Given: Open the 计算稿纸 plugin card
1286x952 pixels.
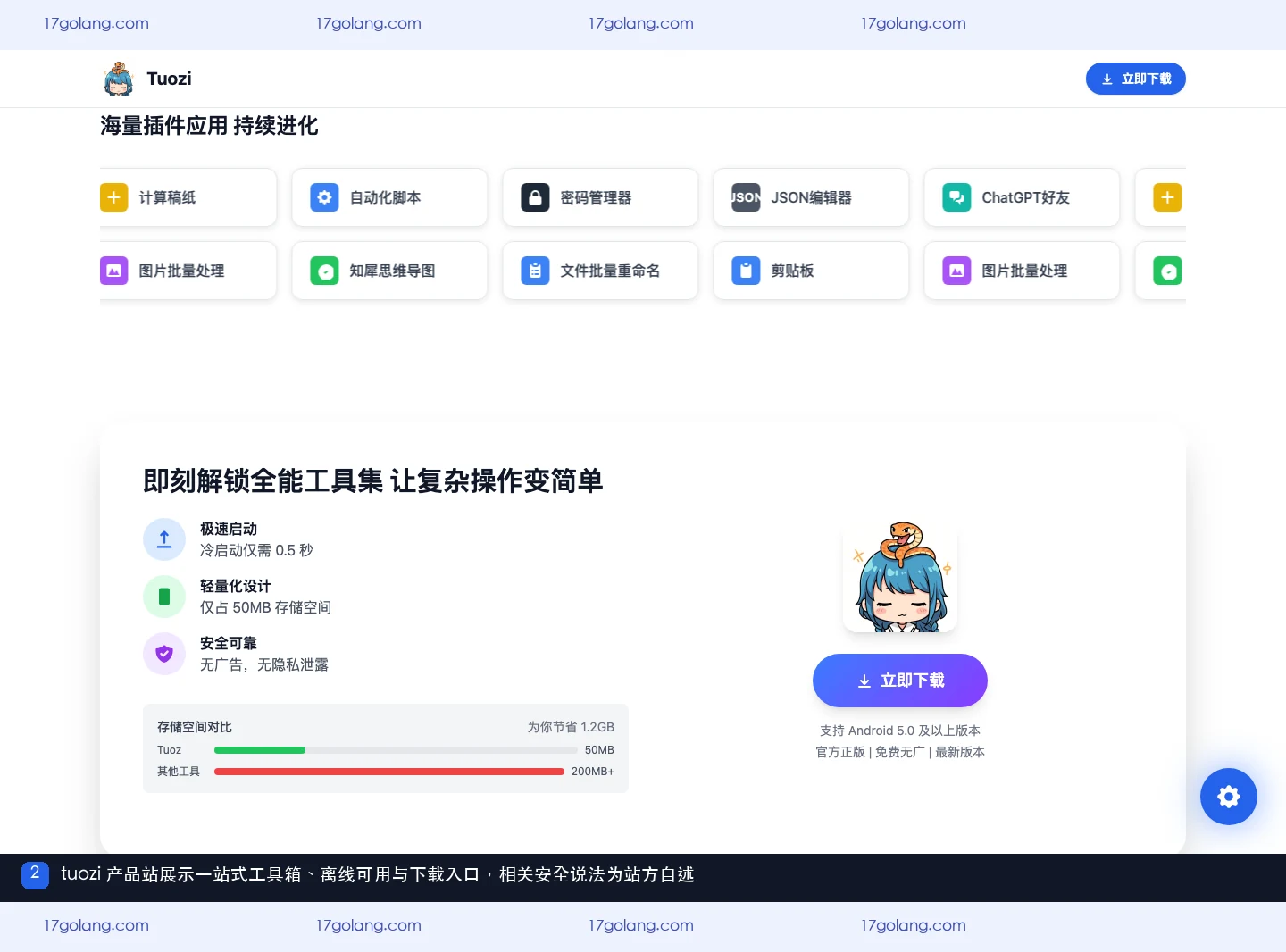Looking at the screenshot, I should (x=188, y=197).
